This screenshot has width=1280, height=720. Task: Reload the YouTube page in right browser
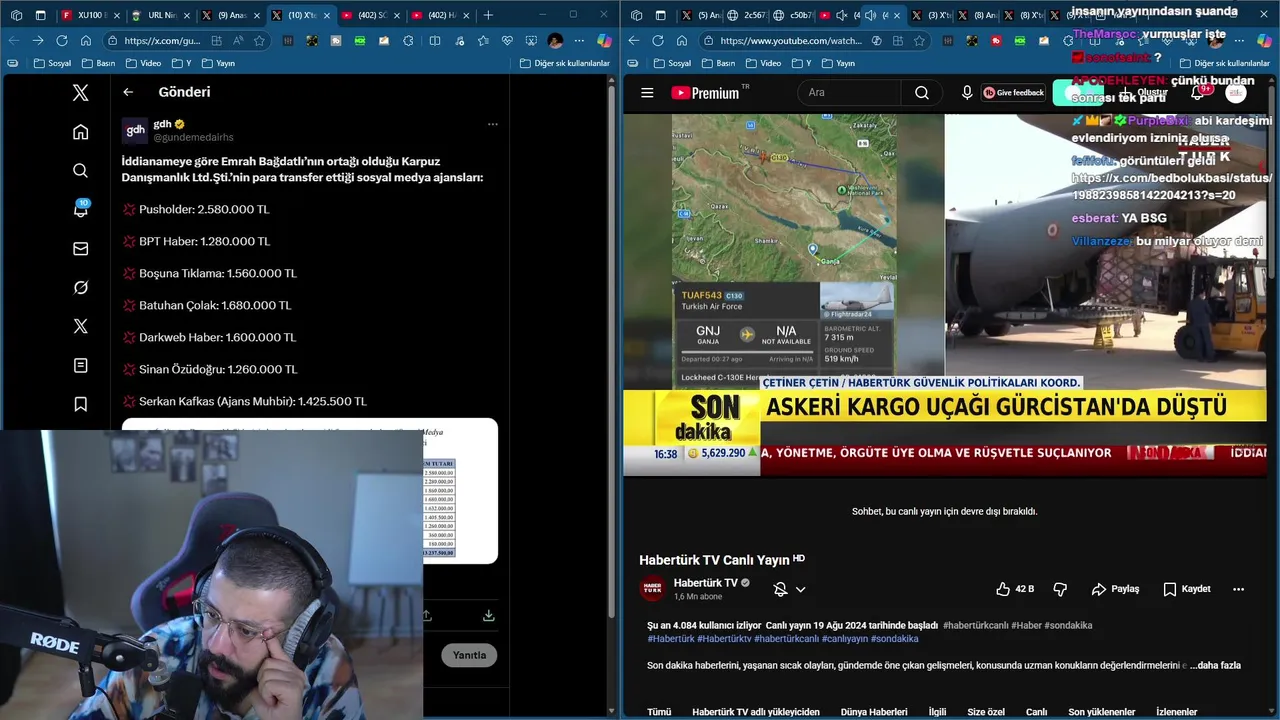[x=658, y=41]
